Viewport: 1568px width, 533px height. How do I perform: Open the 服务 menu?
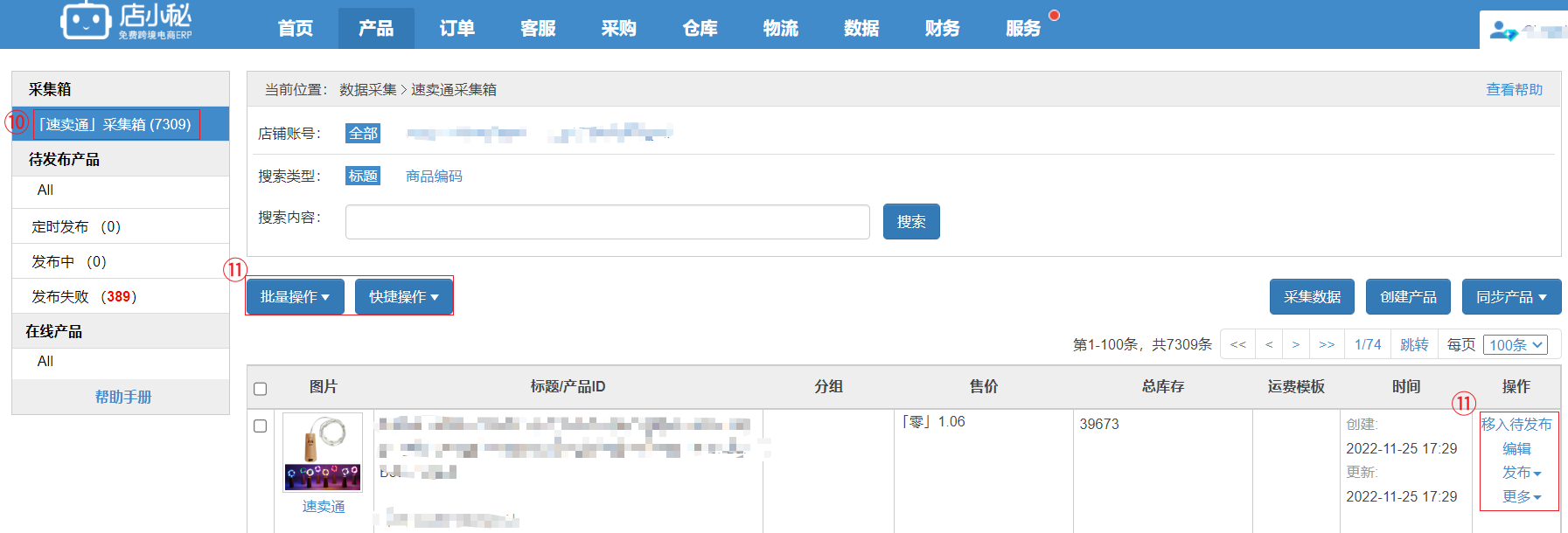pyautogui.click(x=1023, y=28)
